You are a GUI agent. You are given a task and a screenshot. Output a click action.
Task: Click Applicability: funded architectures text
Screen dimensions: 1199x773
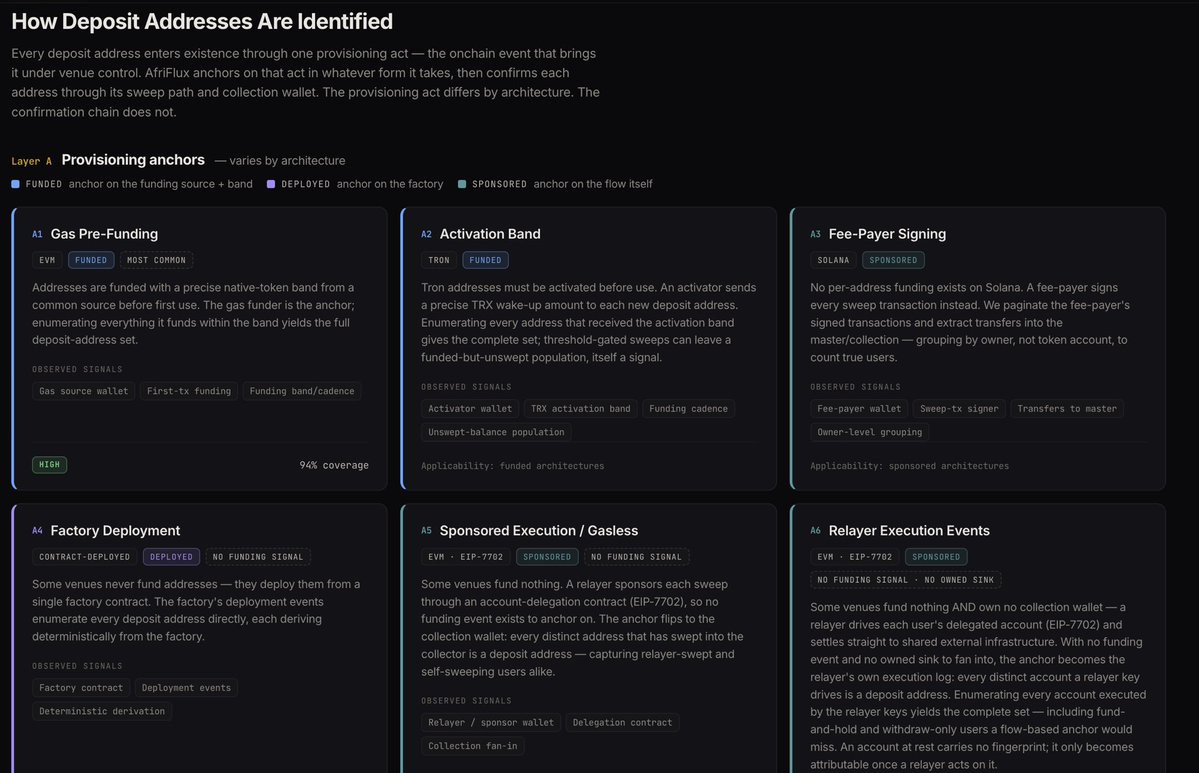click(x=512, y=466)
